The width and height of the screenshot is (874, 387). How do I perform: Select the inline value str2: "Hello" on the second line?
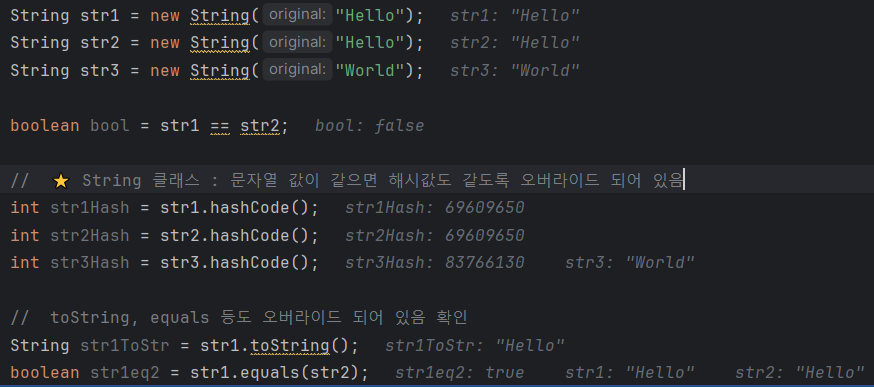point(515,43)
